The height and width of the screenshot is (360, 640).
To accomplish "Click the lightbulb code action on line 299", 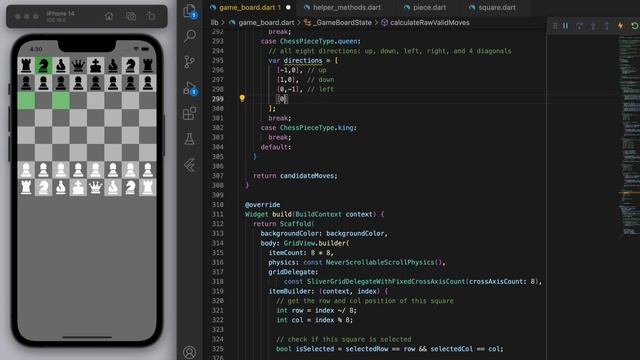I will [x=242, y=98].
